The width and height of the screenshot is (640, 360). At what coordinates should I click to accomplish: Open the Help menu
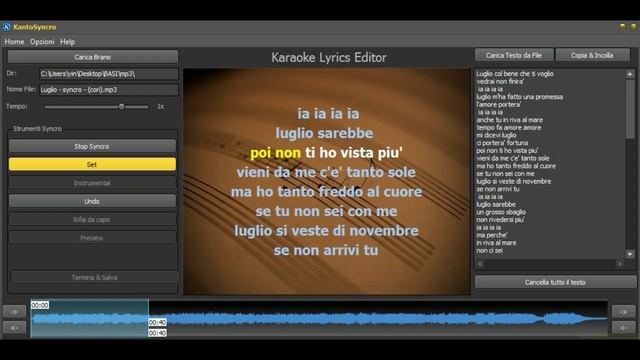coord(67,42)
